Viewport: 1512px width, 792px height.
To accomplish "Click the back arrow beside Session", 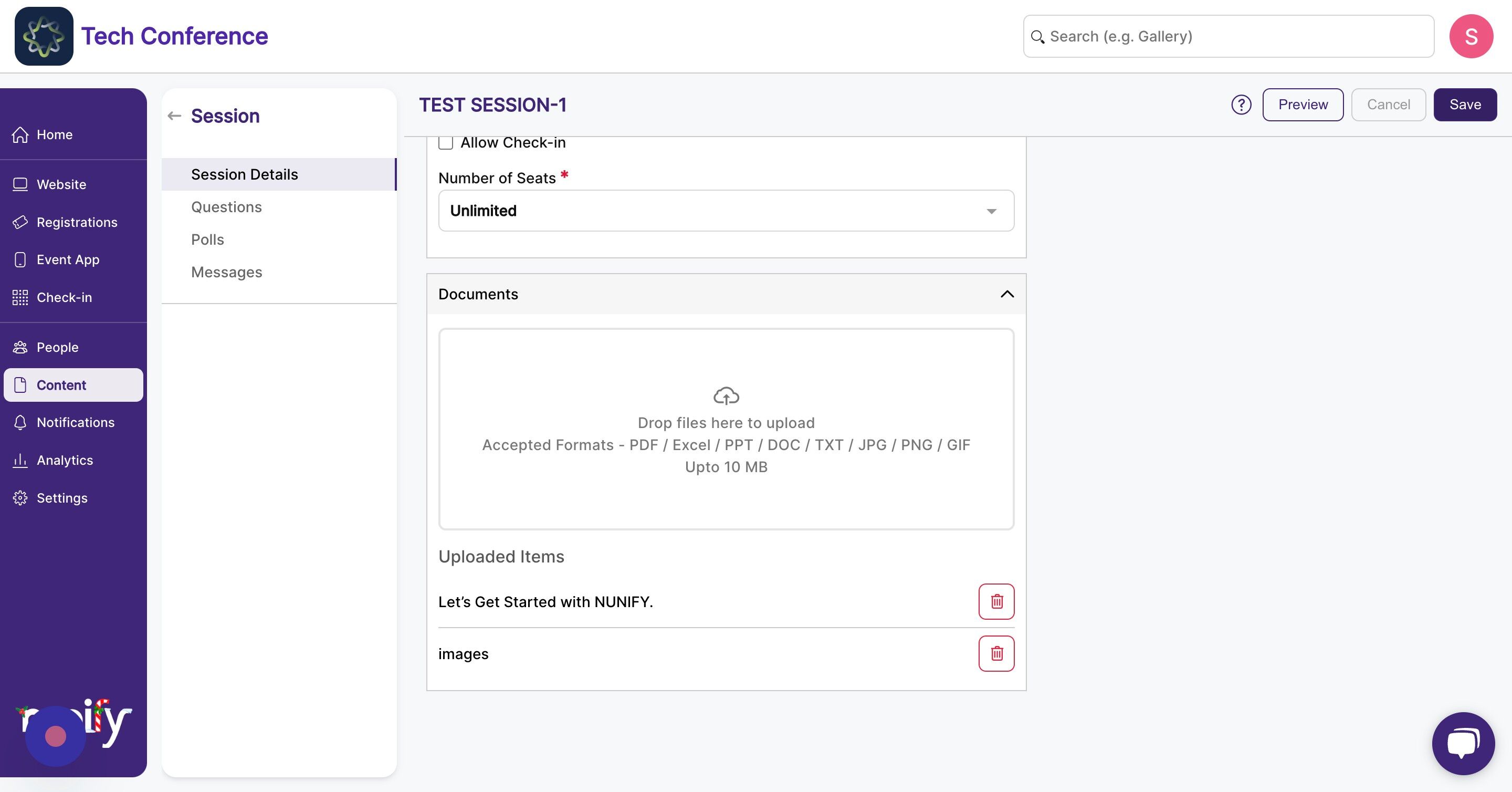I will [174, 116].
